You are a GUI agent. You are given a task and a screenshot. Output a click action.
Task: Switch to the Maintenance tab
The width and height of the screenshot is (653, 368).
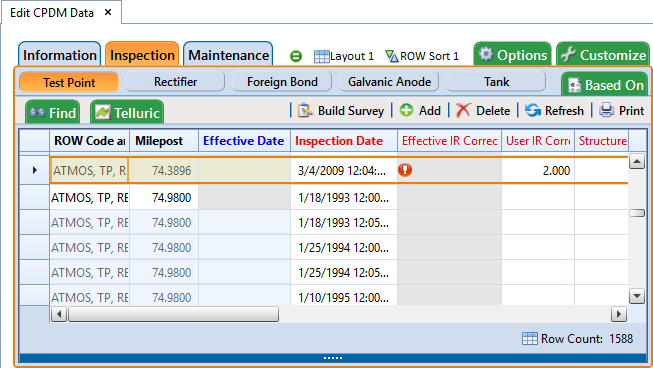228,54
